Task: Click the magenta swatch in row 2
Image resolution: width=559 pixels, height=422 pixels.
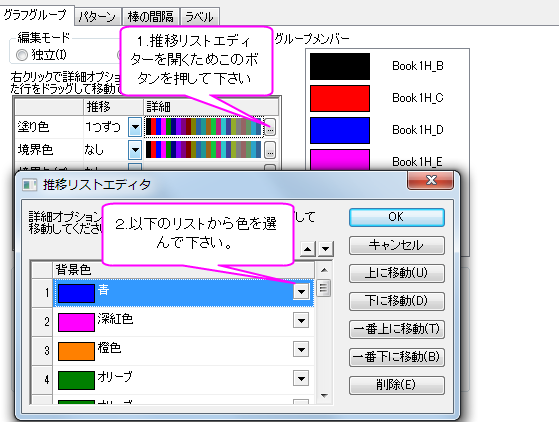Action: coord(76,322)
